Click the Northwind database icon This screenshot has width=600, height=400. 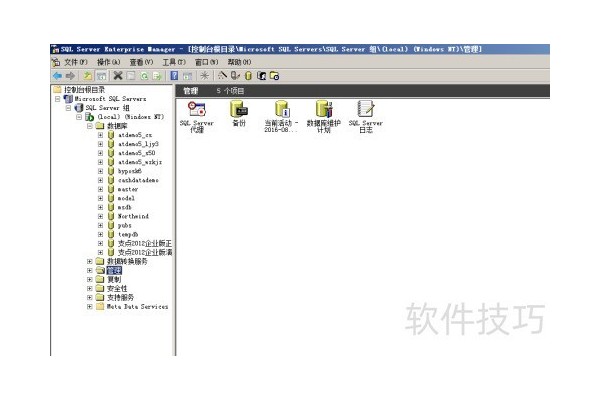pyautogui.click(x=111, y=216)
